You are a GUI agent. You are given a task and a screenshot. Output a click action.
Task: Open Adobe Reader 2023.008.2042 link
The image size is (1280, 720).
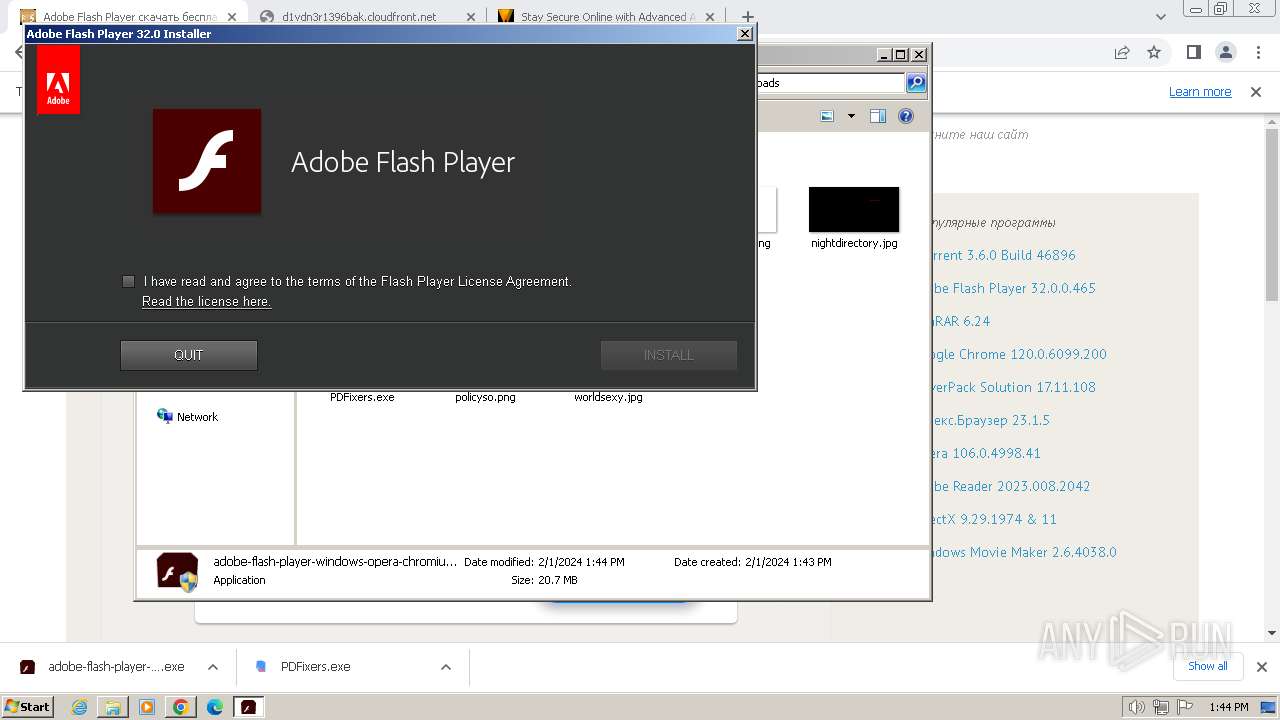(1011, 486)
